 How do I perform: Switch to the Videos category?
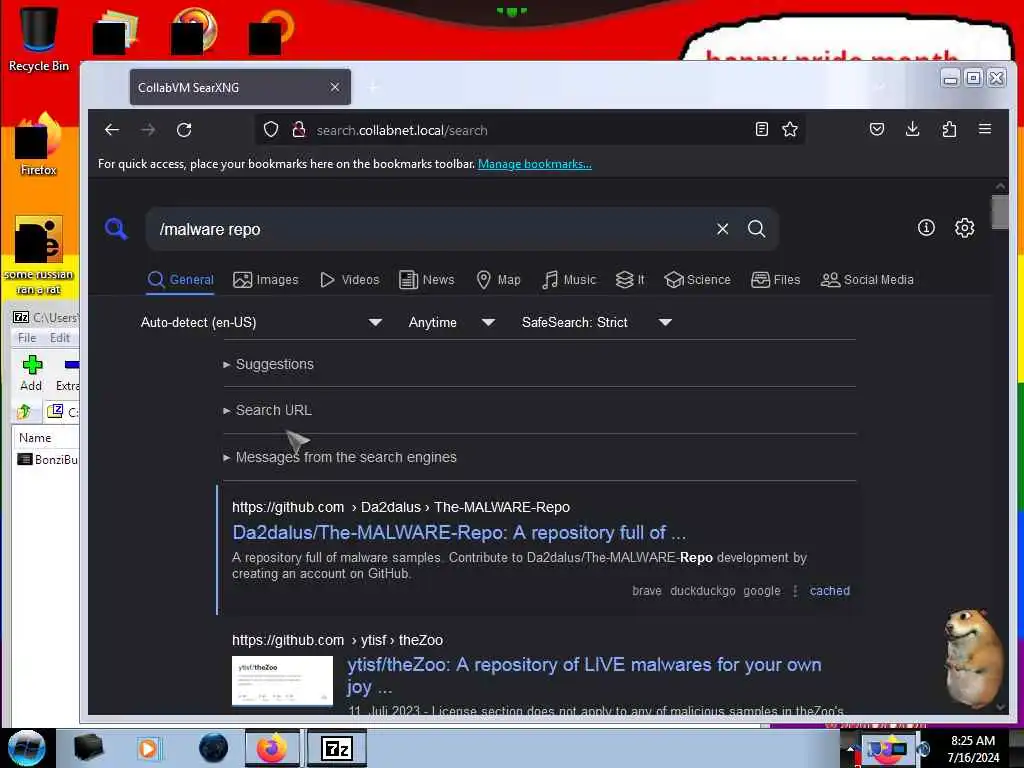pos(349,280)
